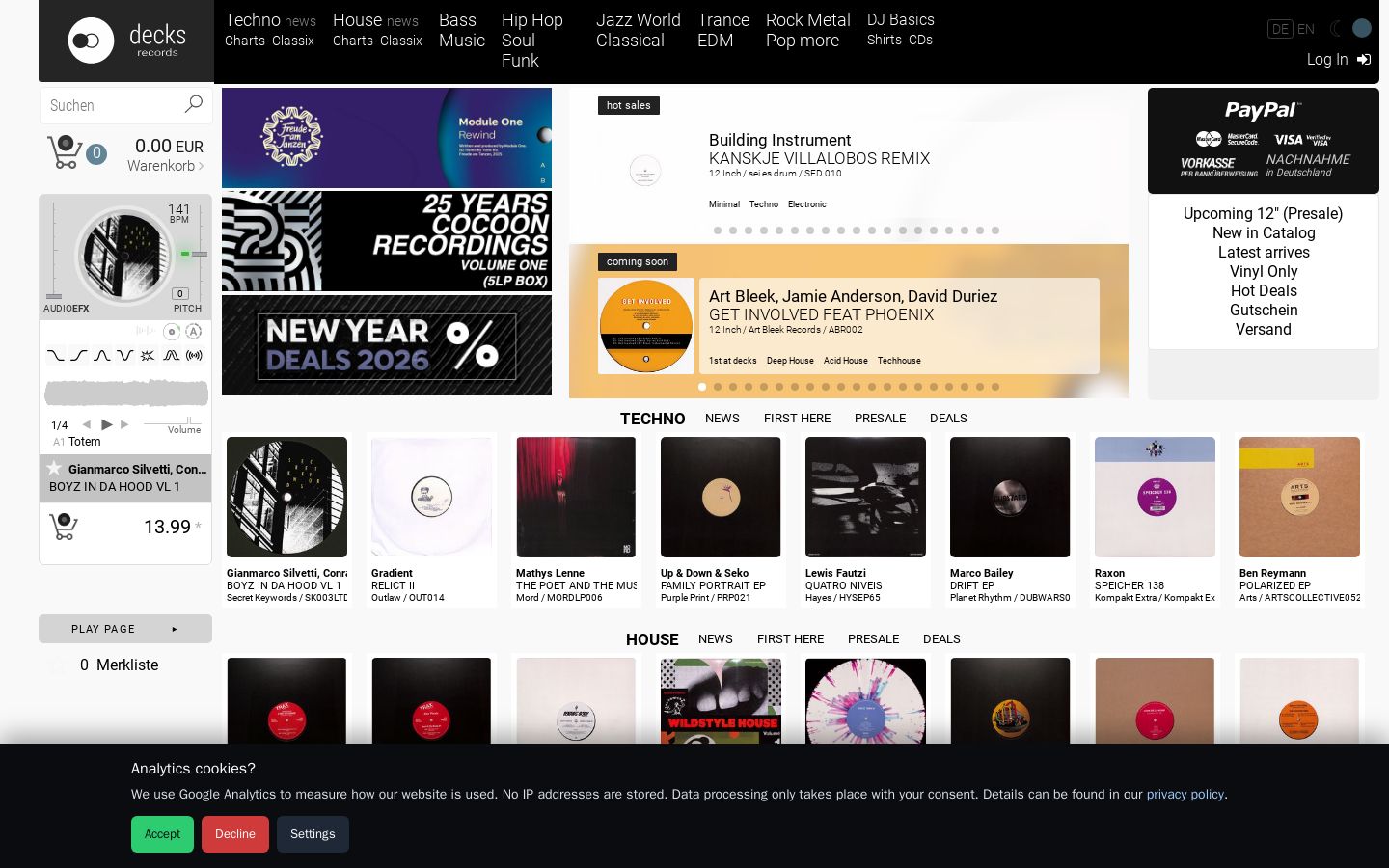Click the moon dark mode icon
Image resolution: width=1389 pixels, height=868 pixels.
[x=1336, y=29]
